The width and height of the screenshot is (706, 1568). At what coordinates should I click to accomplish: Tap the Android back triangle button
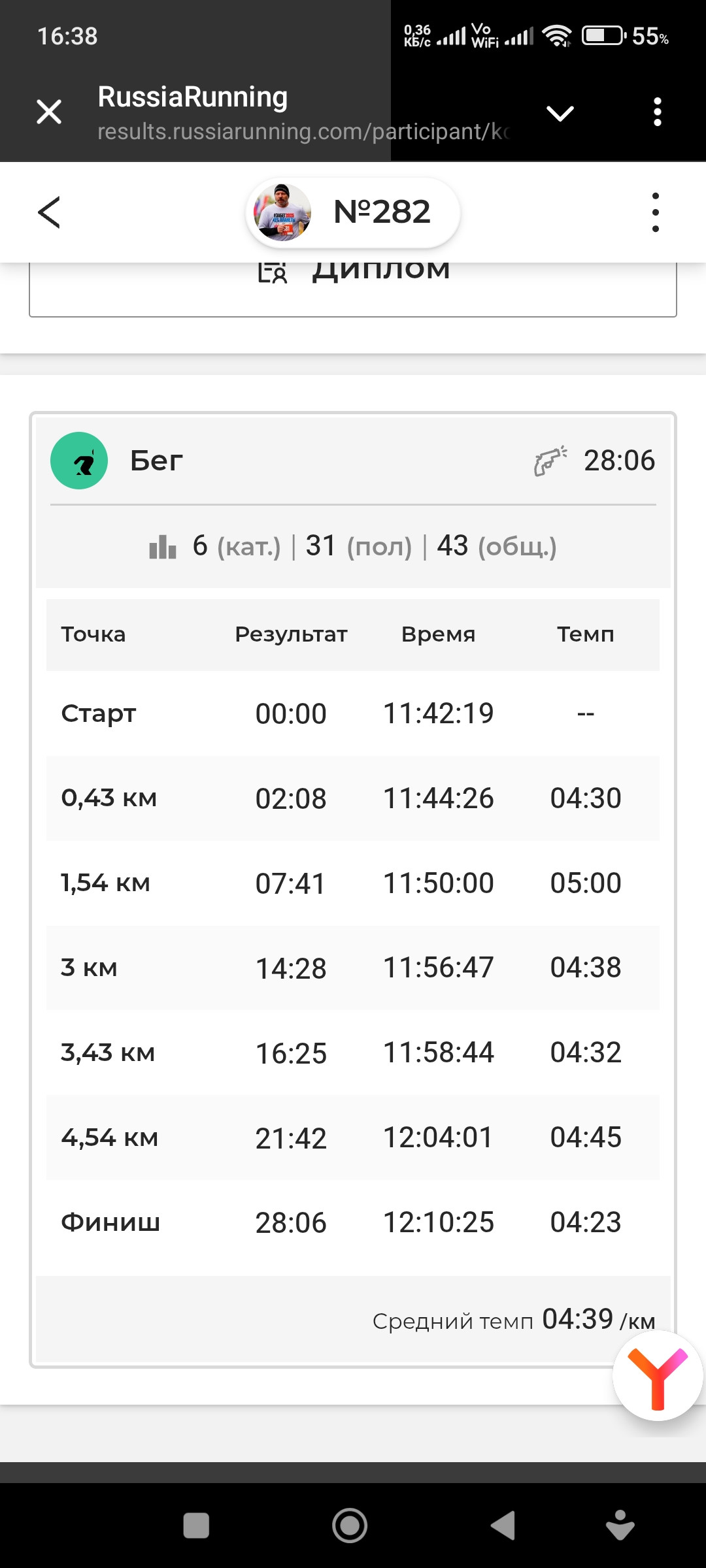pyautogui.click(x=503, y=1526)
